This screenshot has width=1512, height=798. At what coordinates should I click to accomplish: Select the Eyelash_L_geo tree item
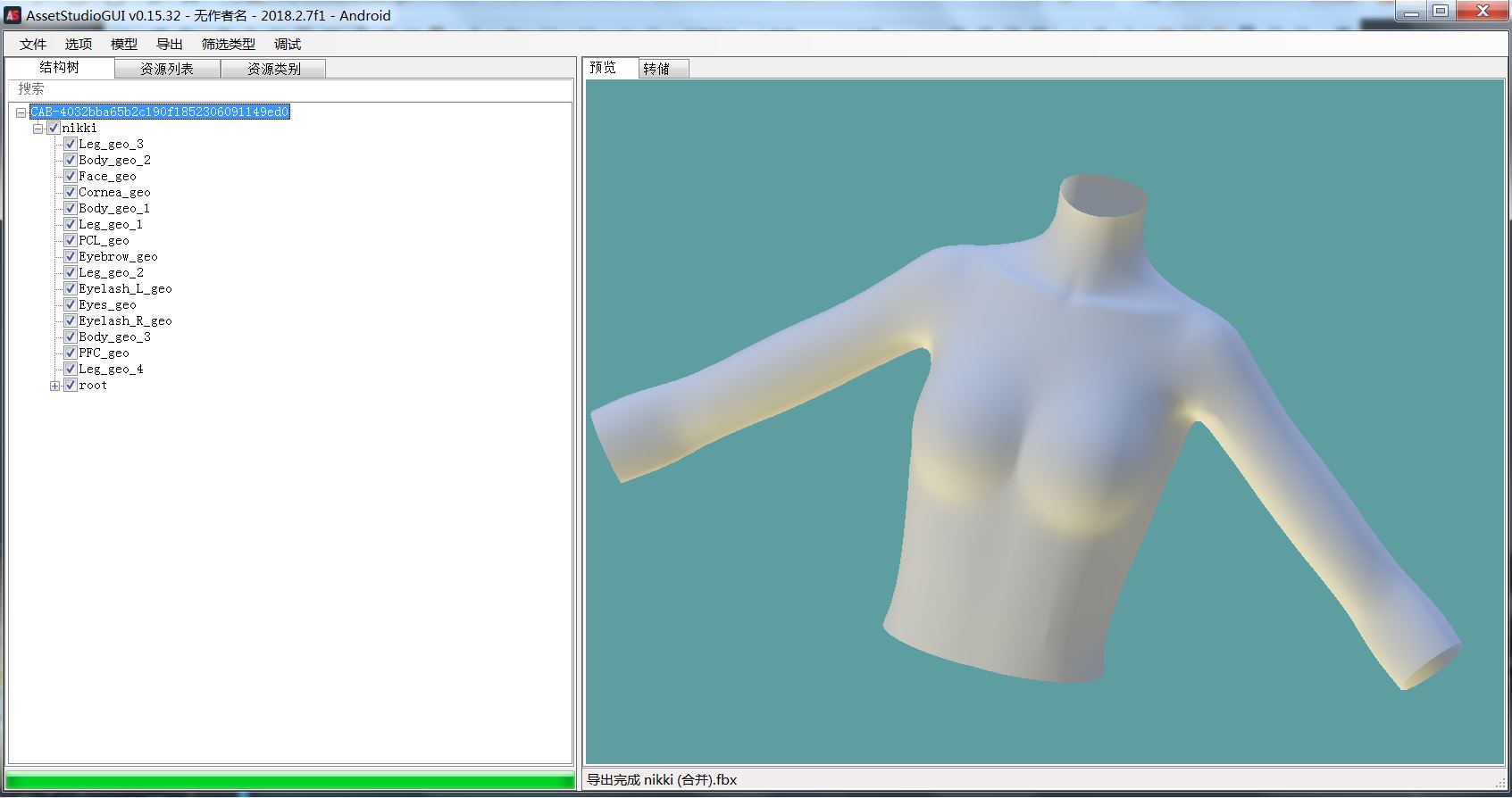[x=125, y=288]
